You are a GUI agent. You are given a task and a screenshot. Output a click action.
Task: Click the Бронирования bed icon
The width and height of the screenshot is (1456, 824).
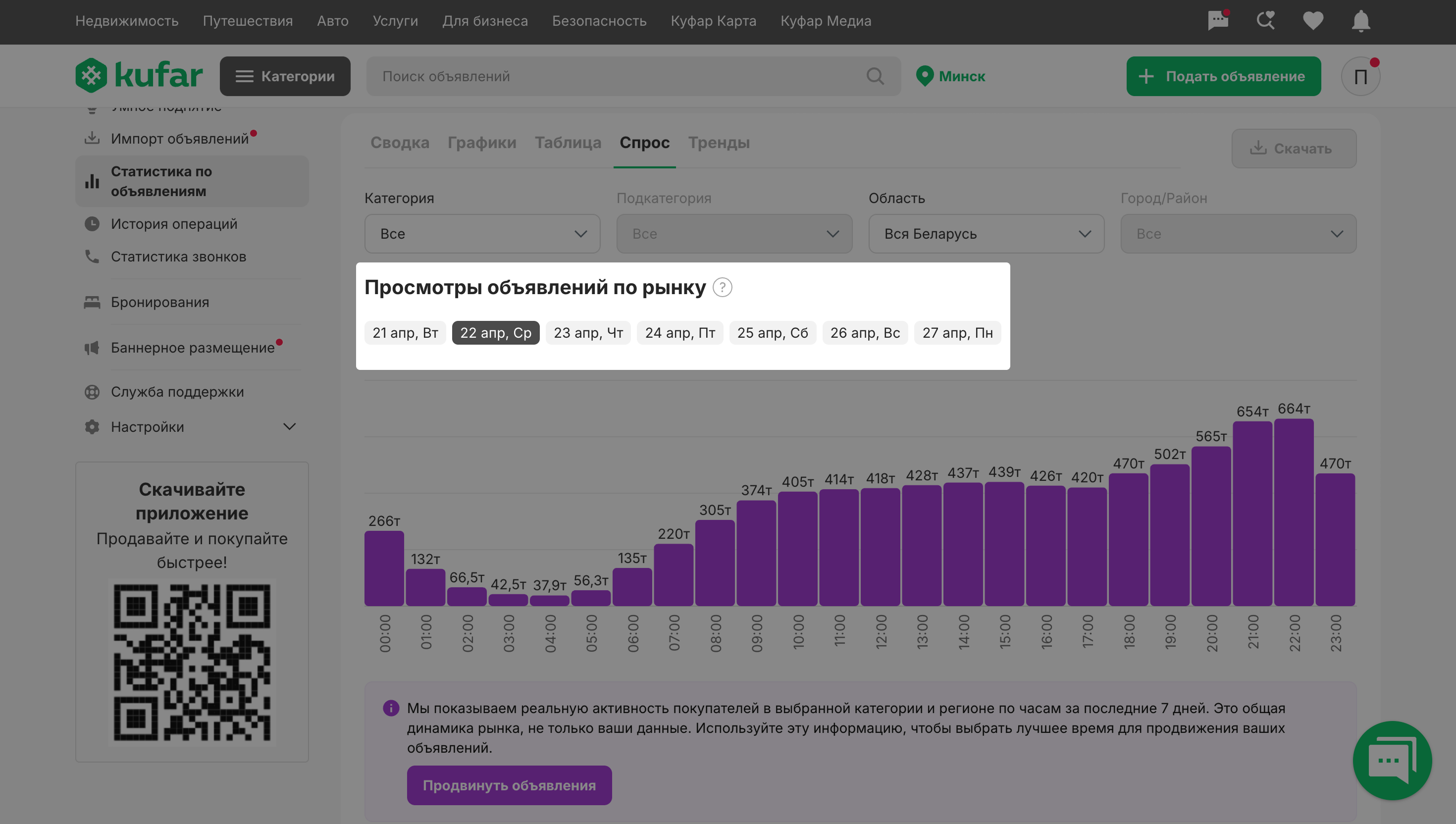92,302
